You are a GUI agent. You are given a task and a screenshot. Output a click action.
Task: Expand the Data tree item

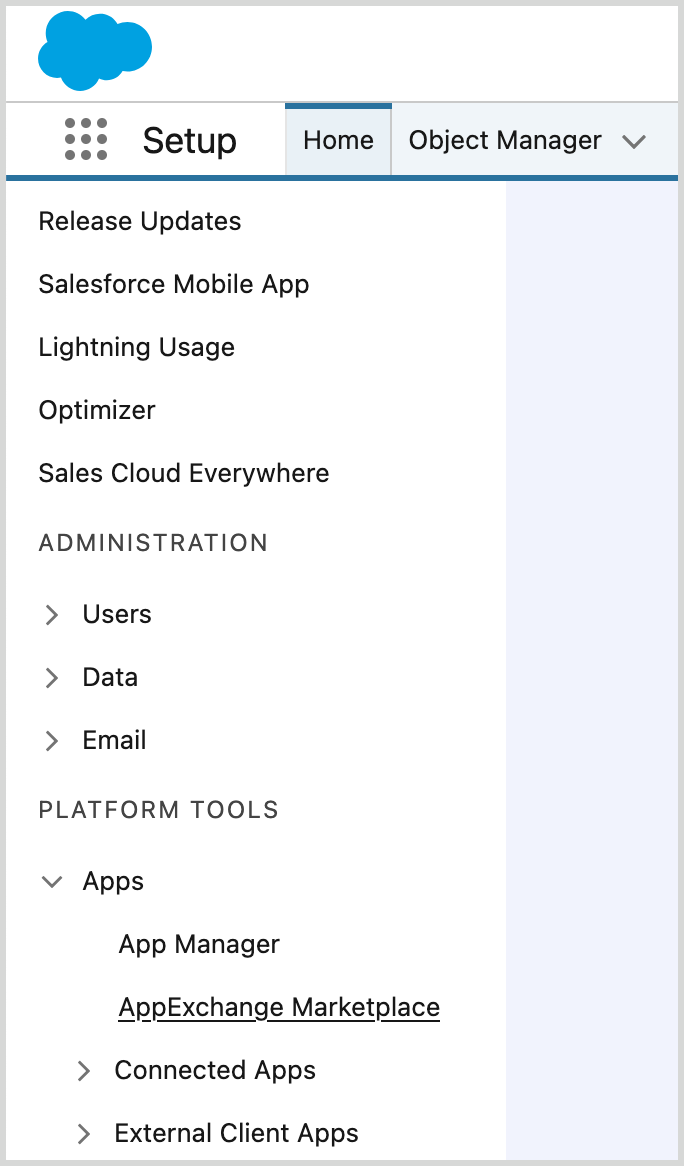point(52,677)
